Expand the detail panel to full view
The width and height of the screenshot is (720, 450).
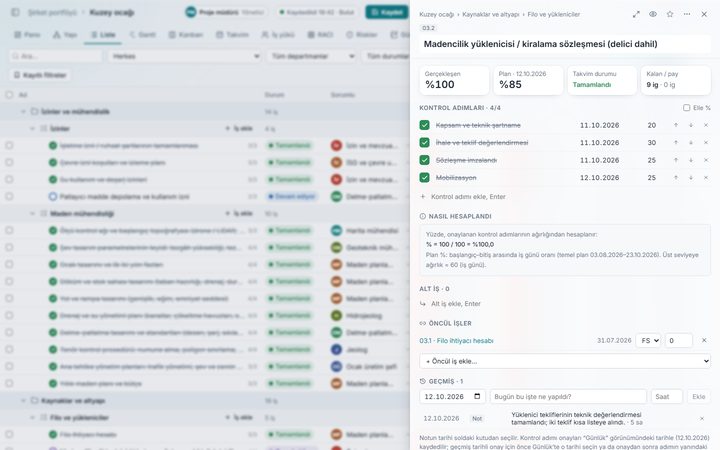pos(636,14)
